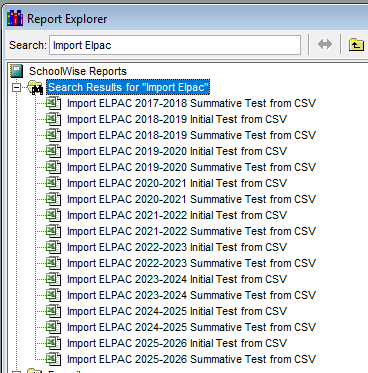Screen dimensions: 368x373
Task: Select Import ELPAC 2018-2019 Initial Test from CSV
Action: tap(177, 119)
